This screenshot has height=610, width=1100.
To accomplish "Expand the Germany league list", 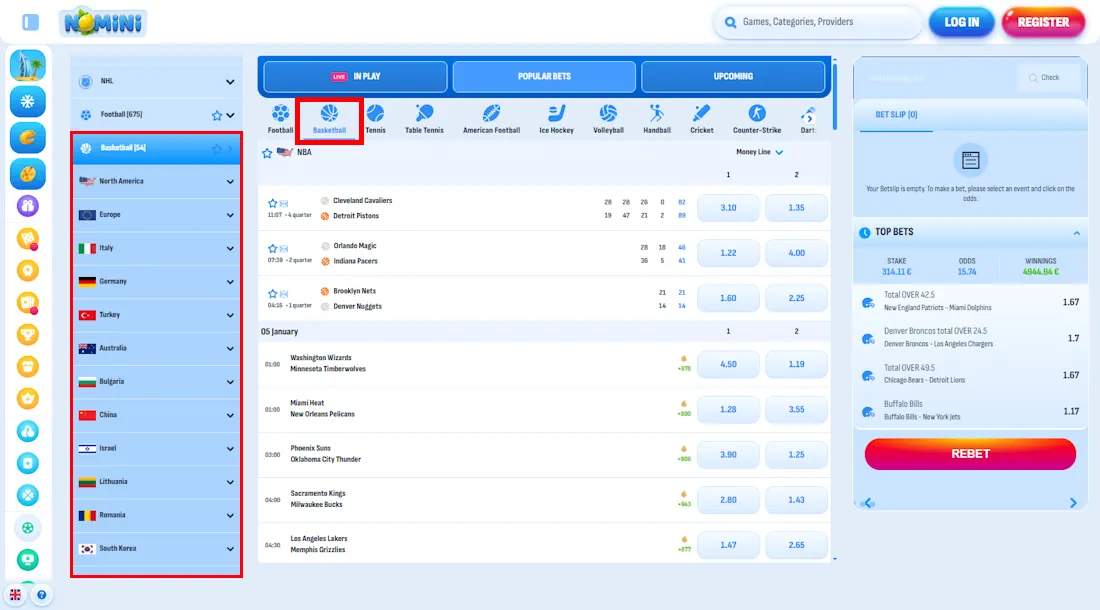I will [155, 281].
